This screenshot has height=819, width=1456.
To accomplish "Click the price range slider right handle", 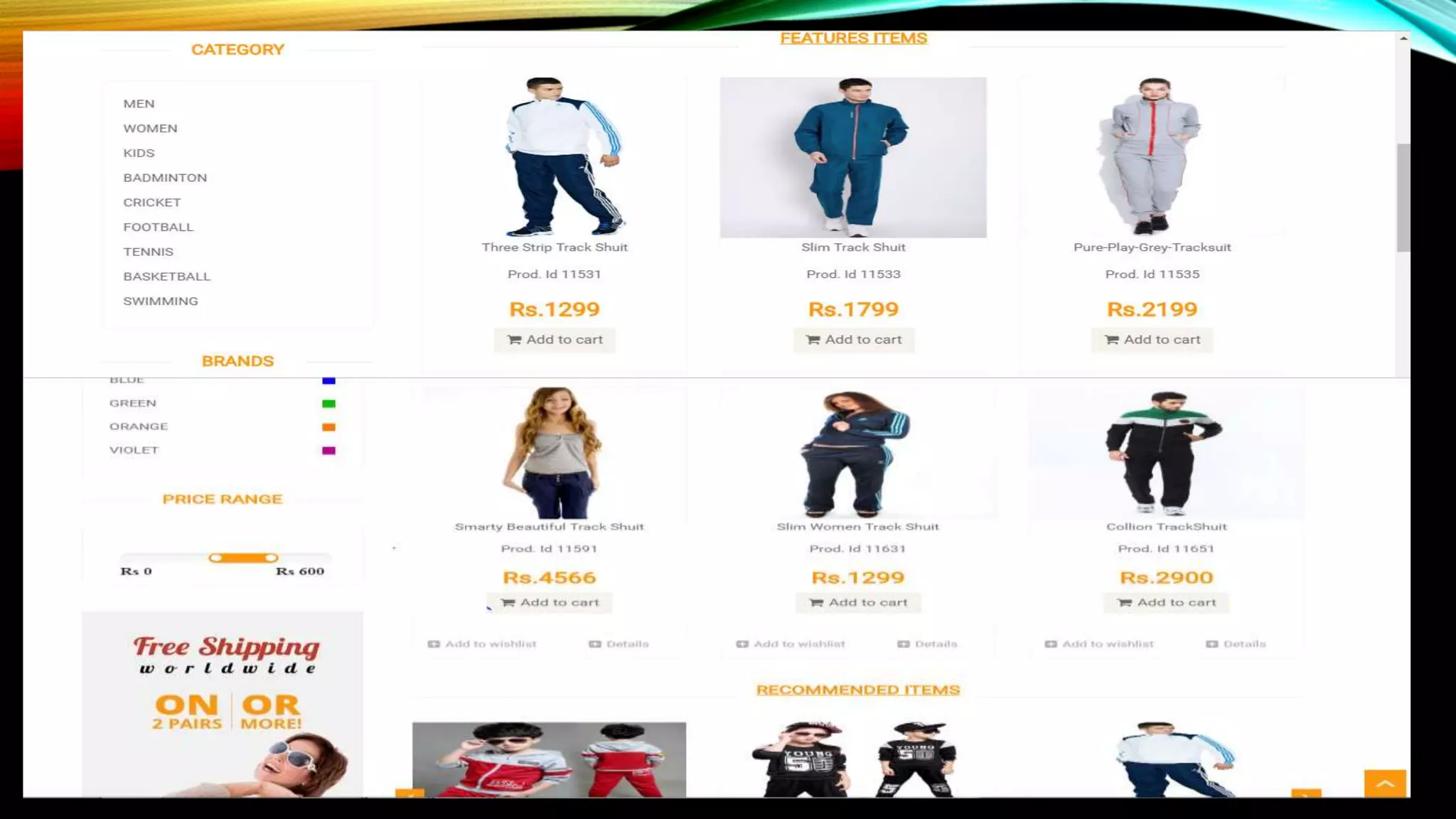I will pyautogui.click(x=271, y=558).
